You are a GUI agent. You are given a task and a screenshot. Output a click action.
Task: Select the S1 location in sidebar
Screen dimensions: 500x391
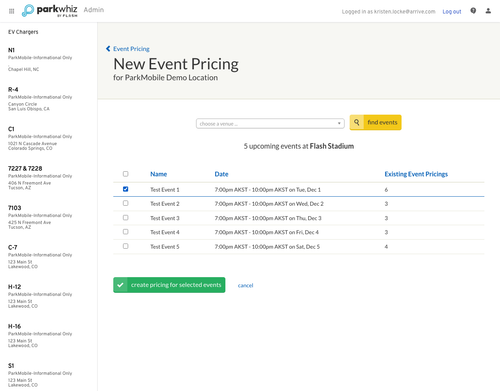11,366
